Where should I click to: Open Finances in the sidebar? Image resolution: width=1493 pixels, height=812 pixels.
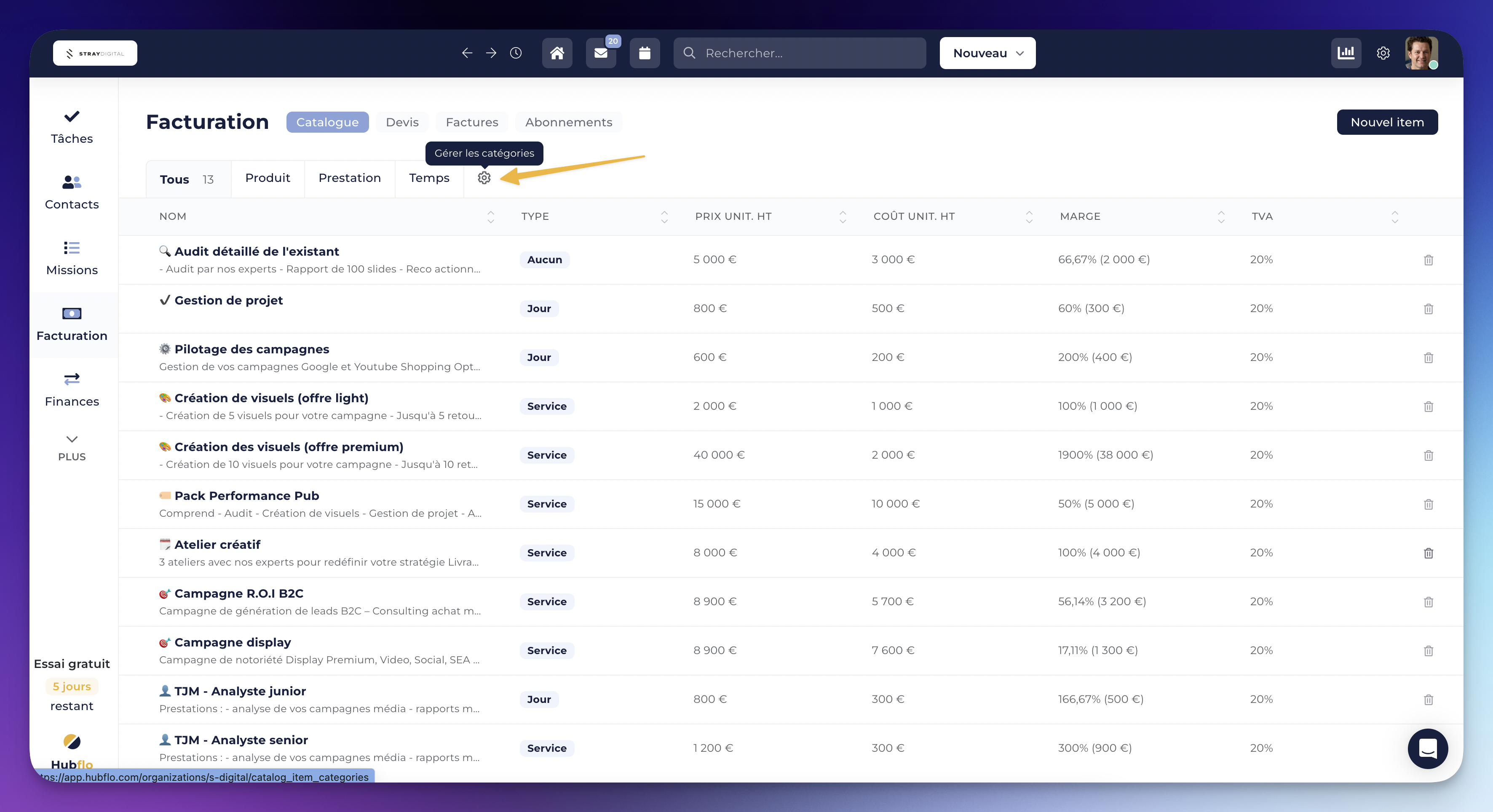click(x=72, y=390)
